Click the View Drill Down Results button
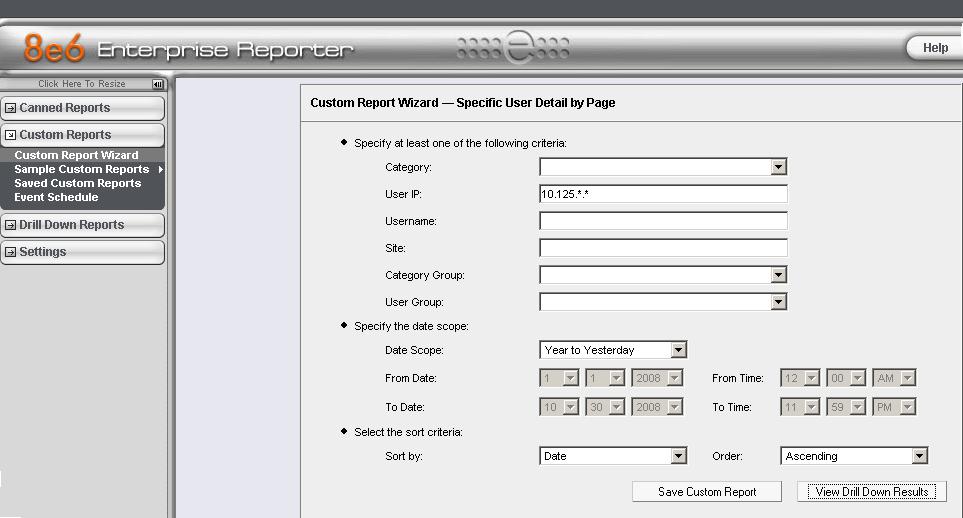This screenshot has width=963, height=518. tap(872, 492)
